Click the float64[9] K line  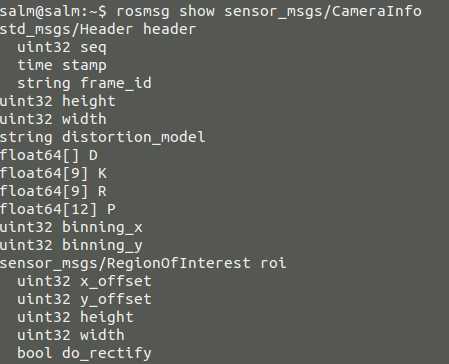pyautogui.click(x=53, y=173)
